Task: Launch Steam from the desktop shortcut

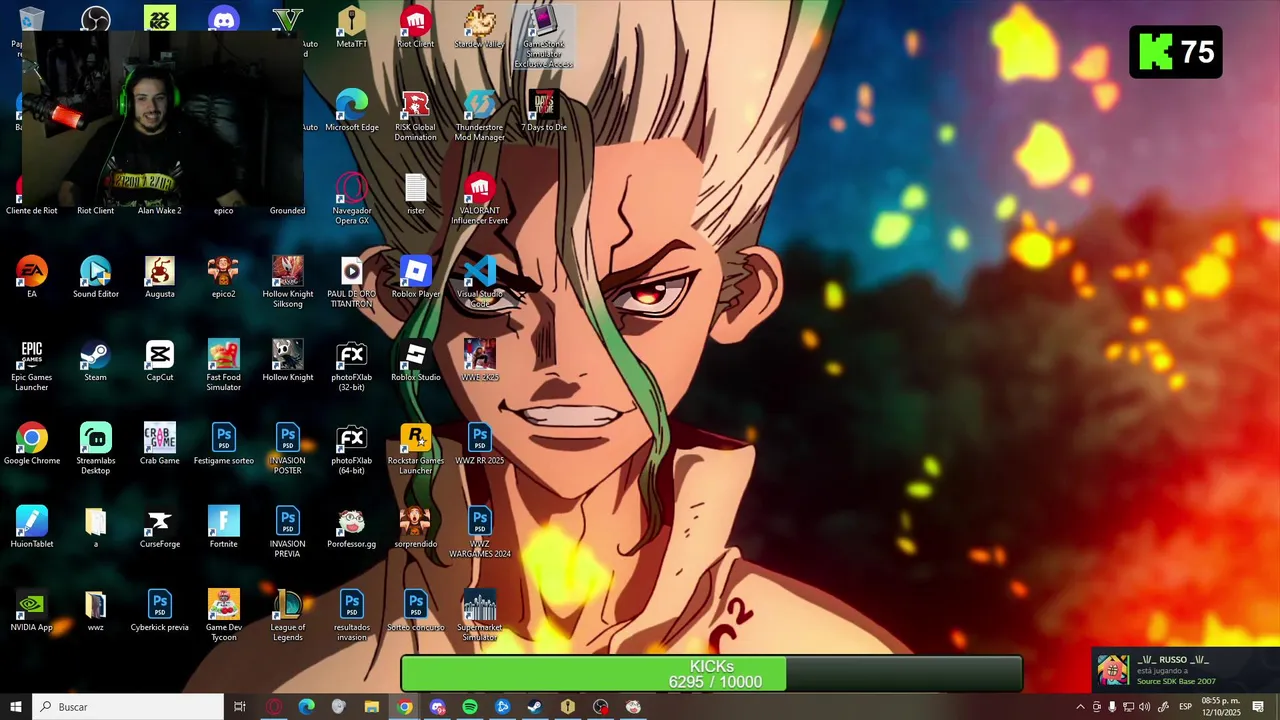Action: pyautogui.click(x=96, y=361)
